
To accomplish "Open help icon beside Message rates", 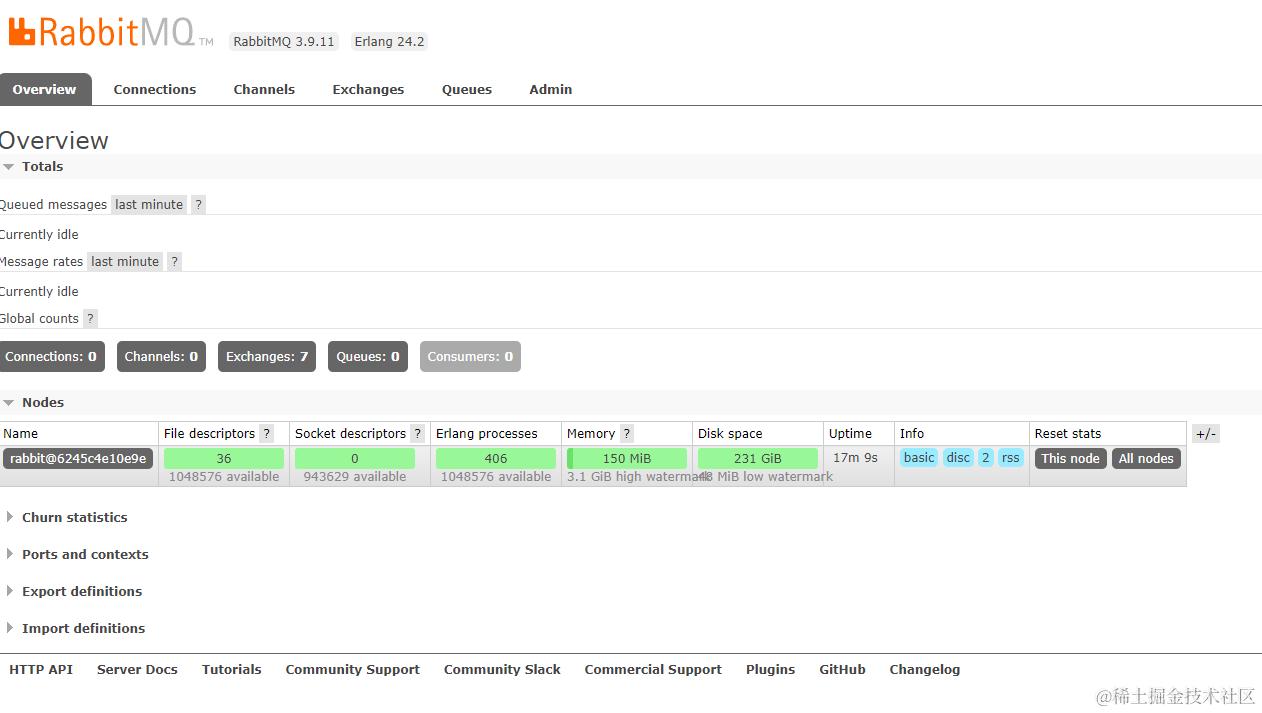I will pos(174,261).
